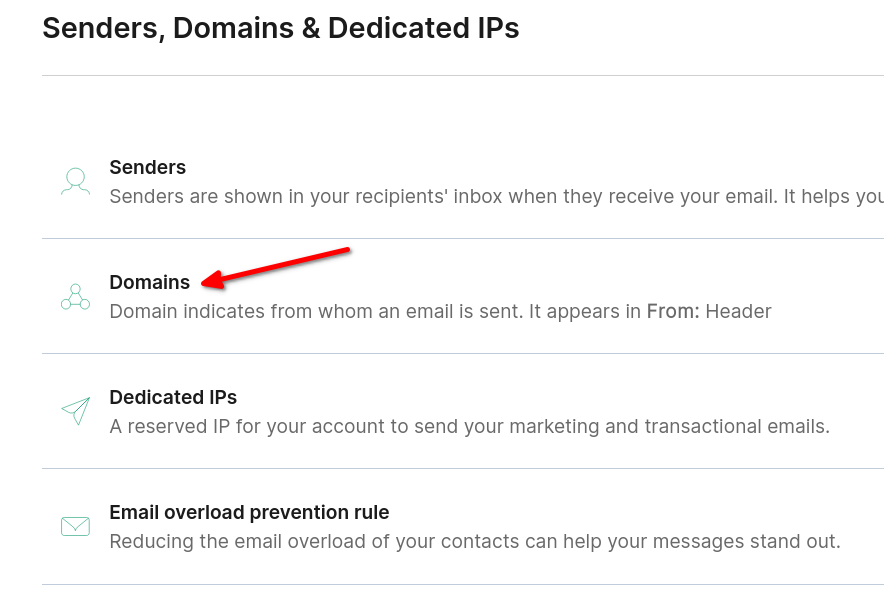The height and width of the screenshot is (591, 884).
Task: Click the Reducing email overload description
Action: [475, 541]
